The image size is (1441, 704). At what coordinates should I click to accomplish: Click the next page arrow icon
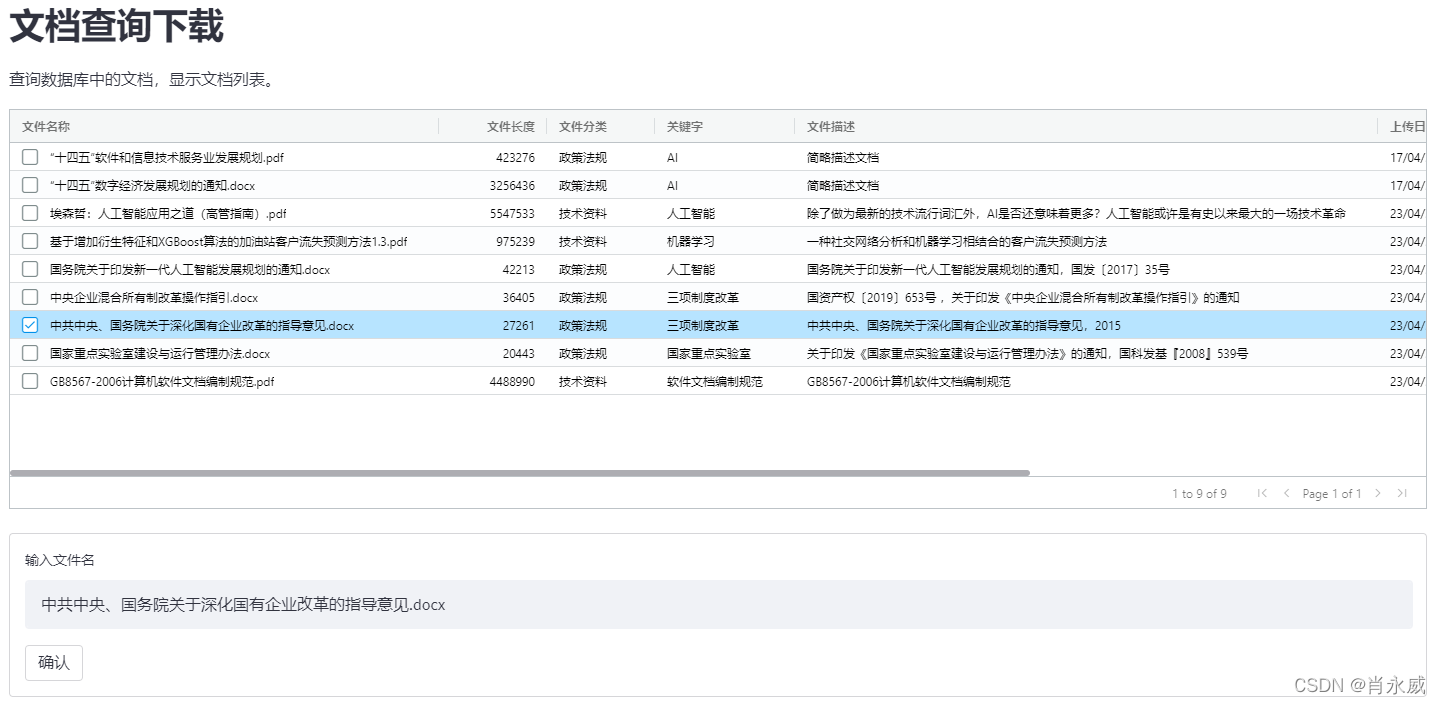click(x=1379, y=493)
